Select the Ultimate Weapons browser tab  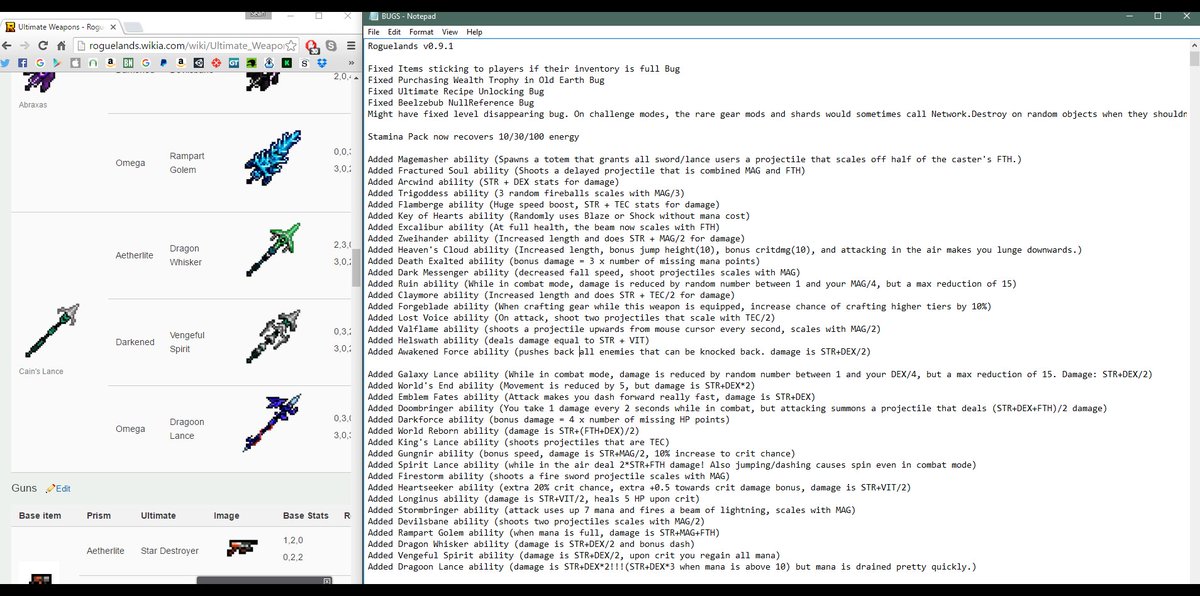pyautogui.click(x=62, y=27)
